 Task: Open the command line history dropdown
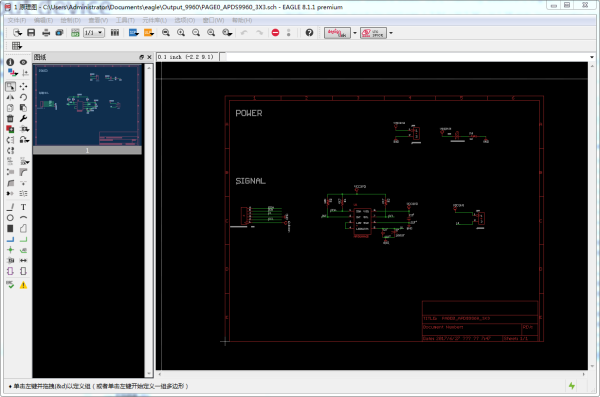coord(592,57)
